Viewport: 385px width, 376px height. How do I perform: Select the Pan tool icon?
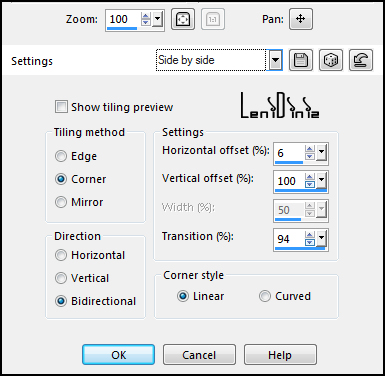[x=301, y=19]
